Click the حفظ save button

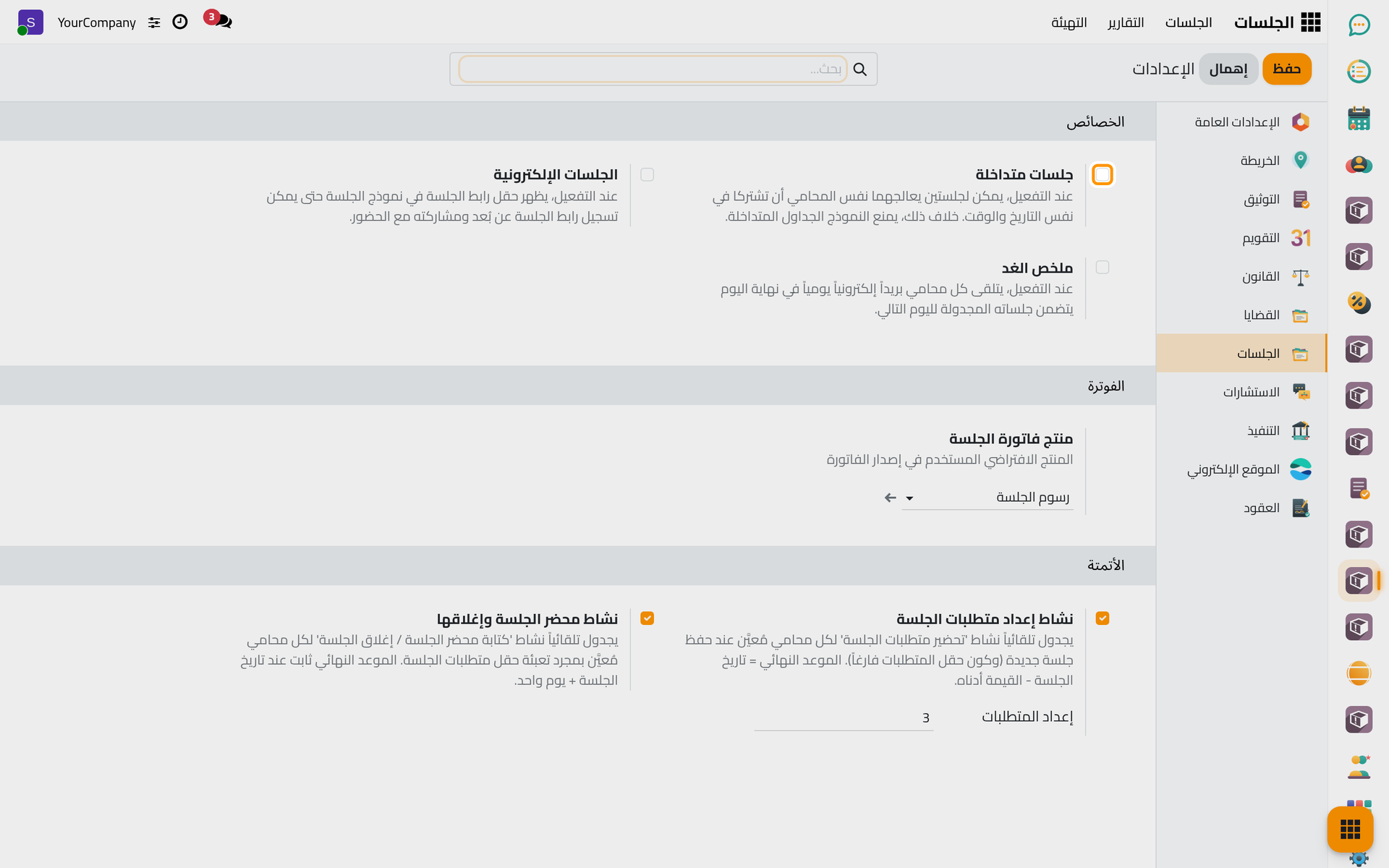[1287, 69]
